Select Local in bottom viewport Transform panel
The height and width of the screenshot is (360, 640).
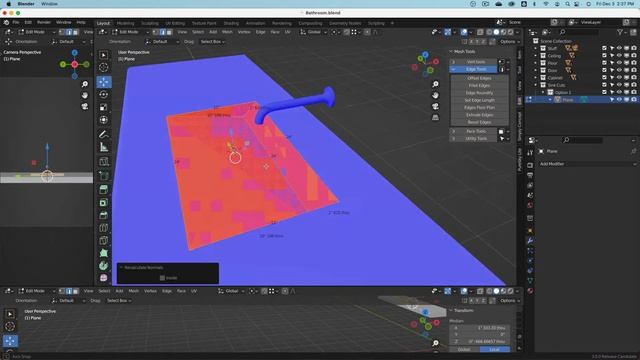coord(495,350)
